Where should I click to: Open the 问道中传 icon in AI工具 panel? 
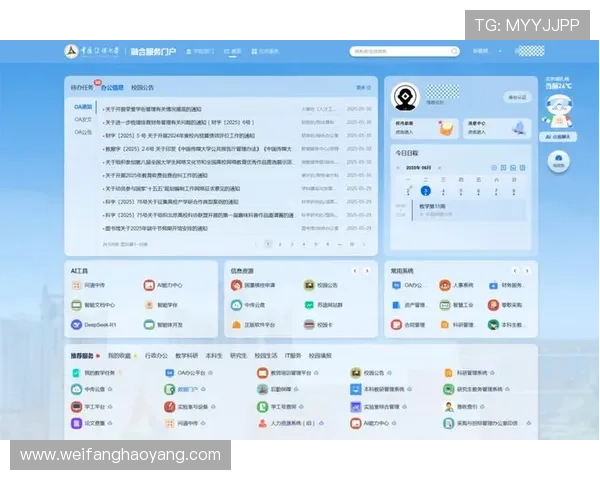coord(76,285)
